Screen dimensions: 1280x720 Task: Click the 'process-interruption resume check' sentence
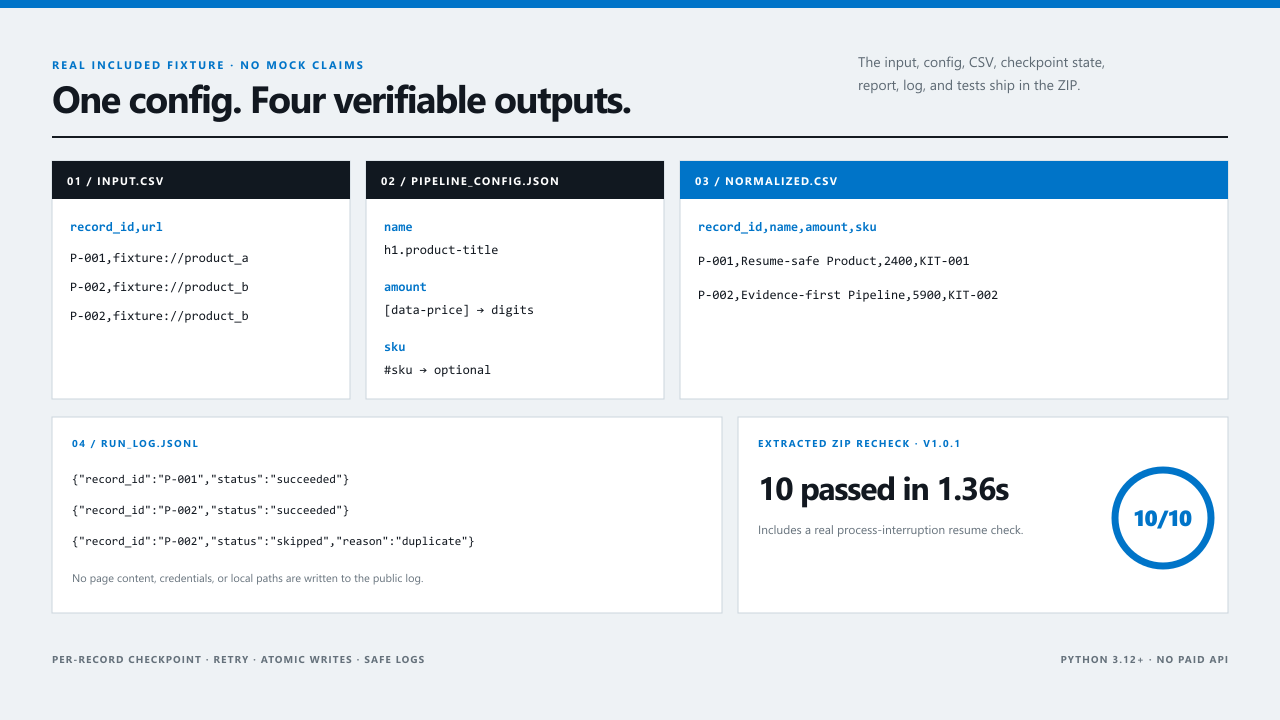pyautogui.click(x=891, y=530)
